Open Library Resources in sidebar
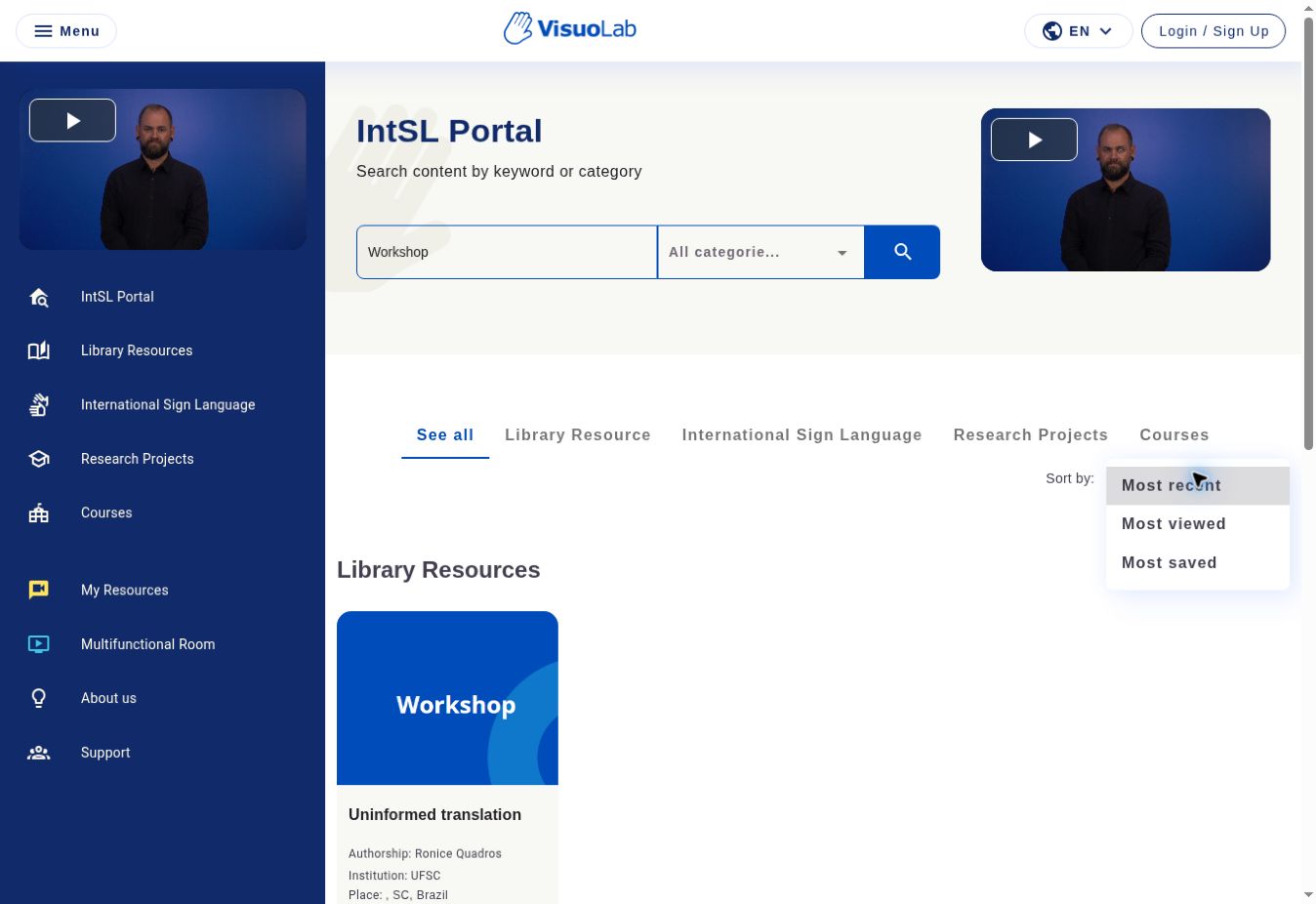Screen dimensions: 1316x904 coord(137,350)
